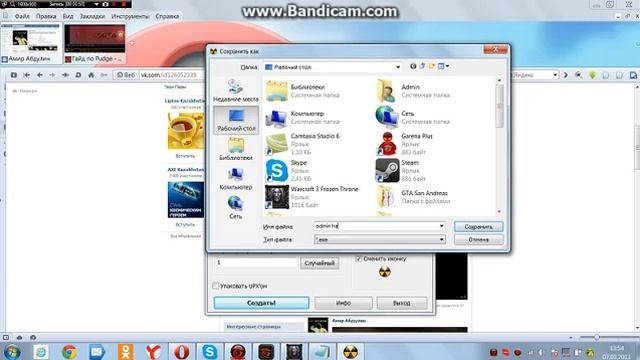Select Сеть in places sidebar
This screenshot has width=640, height=360.
pos(236,208)
